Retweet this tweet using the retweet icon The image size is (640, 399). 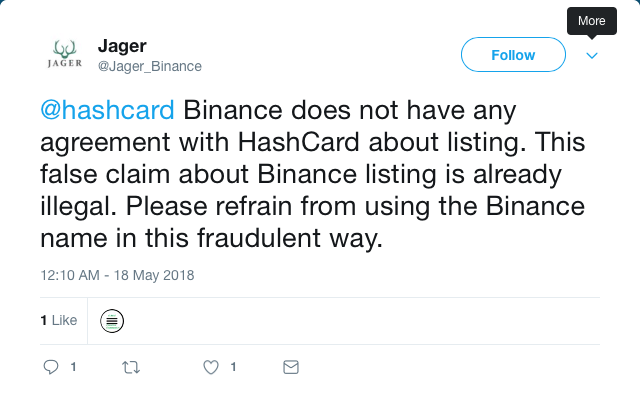[x=131, y=367]
